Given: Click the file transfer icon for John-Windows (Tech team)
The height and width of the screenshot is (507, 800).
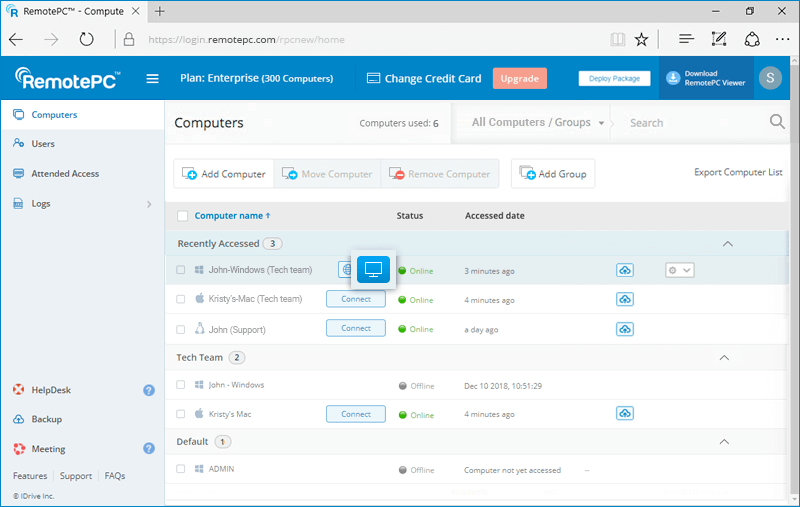Looking at the screenshot, I should 624,270.
